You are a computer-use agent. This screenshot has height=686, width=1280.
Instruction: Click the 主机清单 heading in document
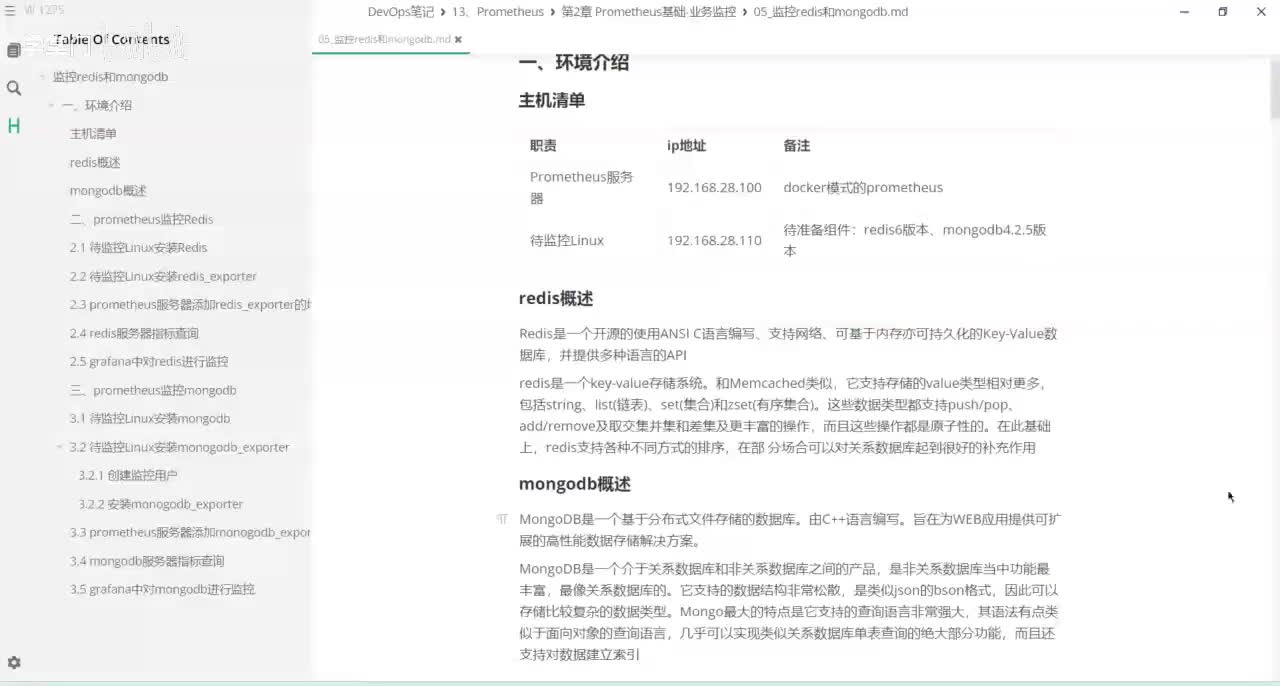click(x=552, y=100)
